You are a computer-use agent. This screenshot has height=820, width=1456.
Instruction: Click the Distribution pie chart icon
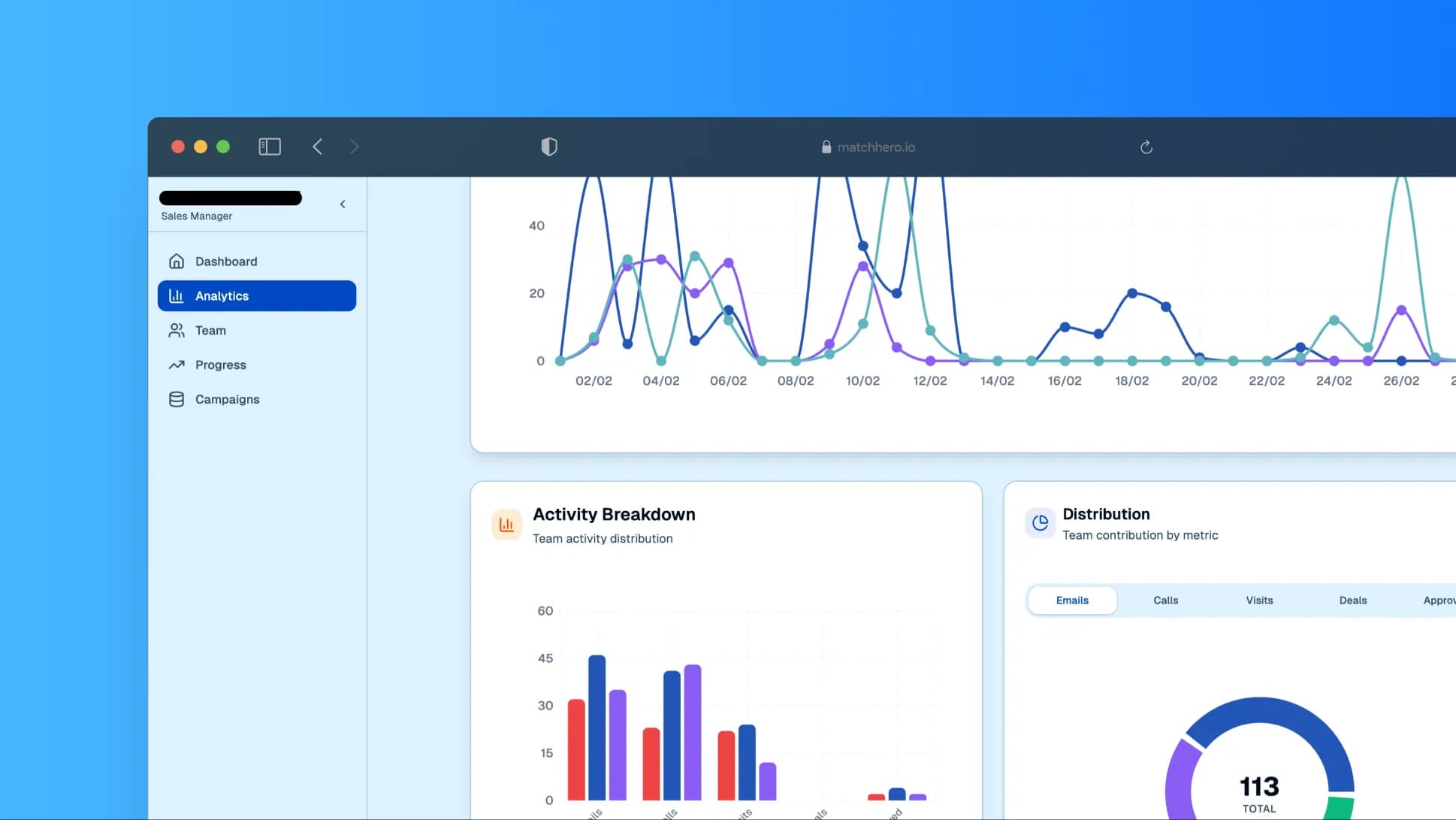[1040, 523]
